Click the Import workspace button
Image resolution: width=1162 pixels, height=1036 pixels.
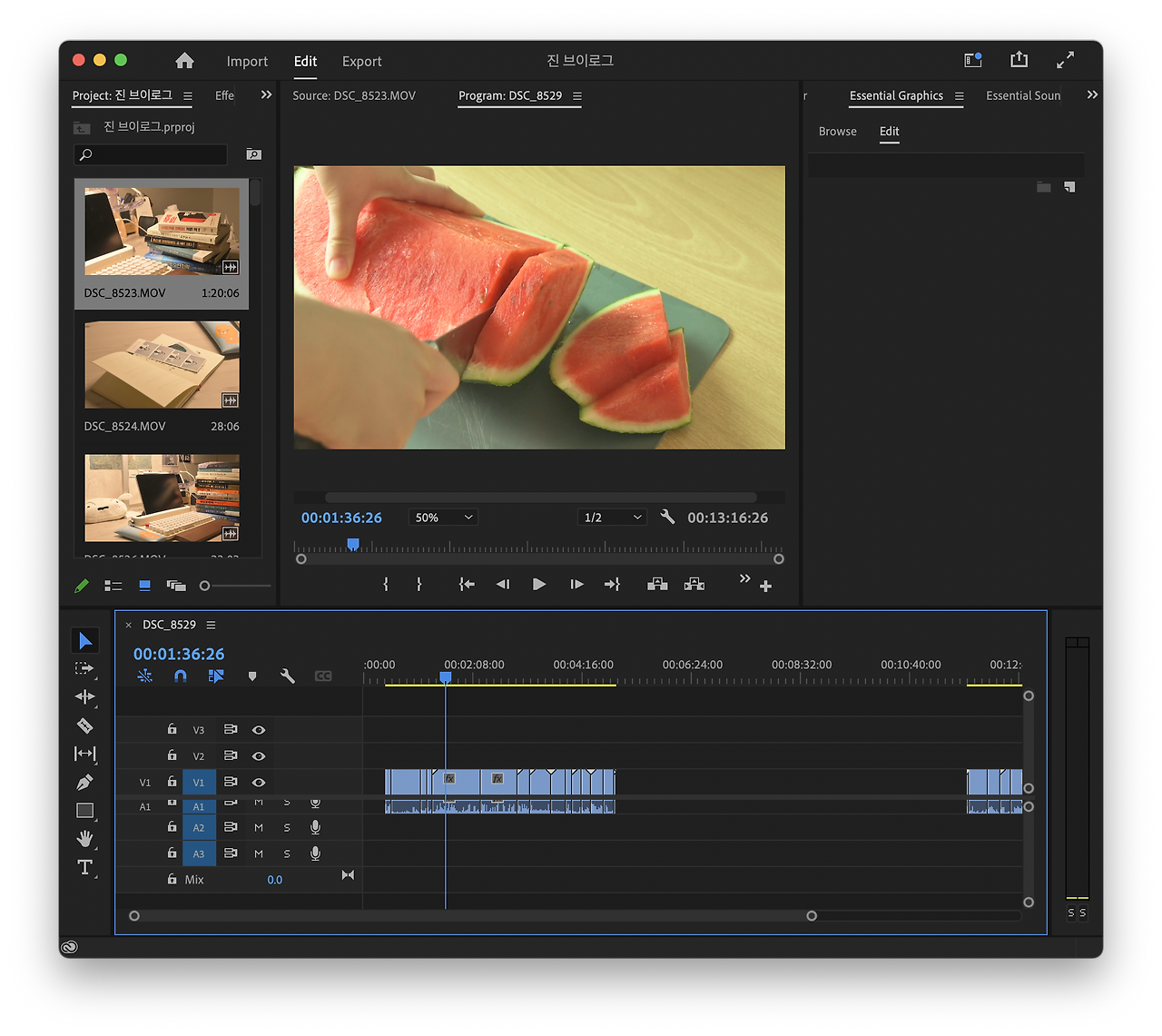pyautogui.click(x=247, y=62)
